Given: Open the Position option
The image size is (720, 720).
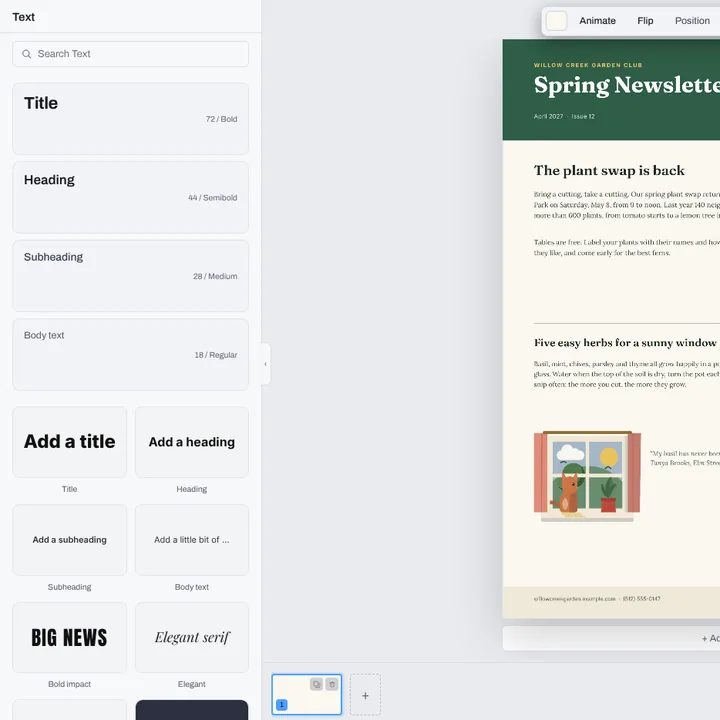Looking at the screenshot, I should coord(692,21).
